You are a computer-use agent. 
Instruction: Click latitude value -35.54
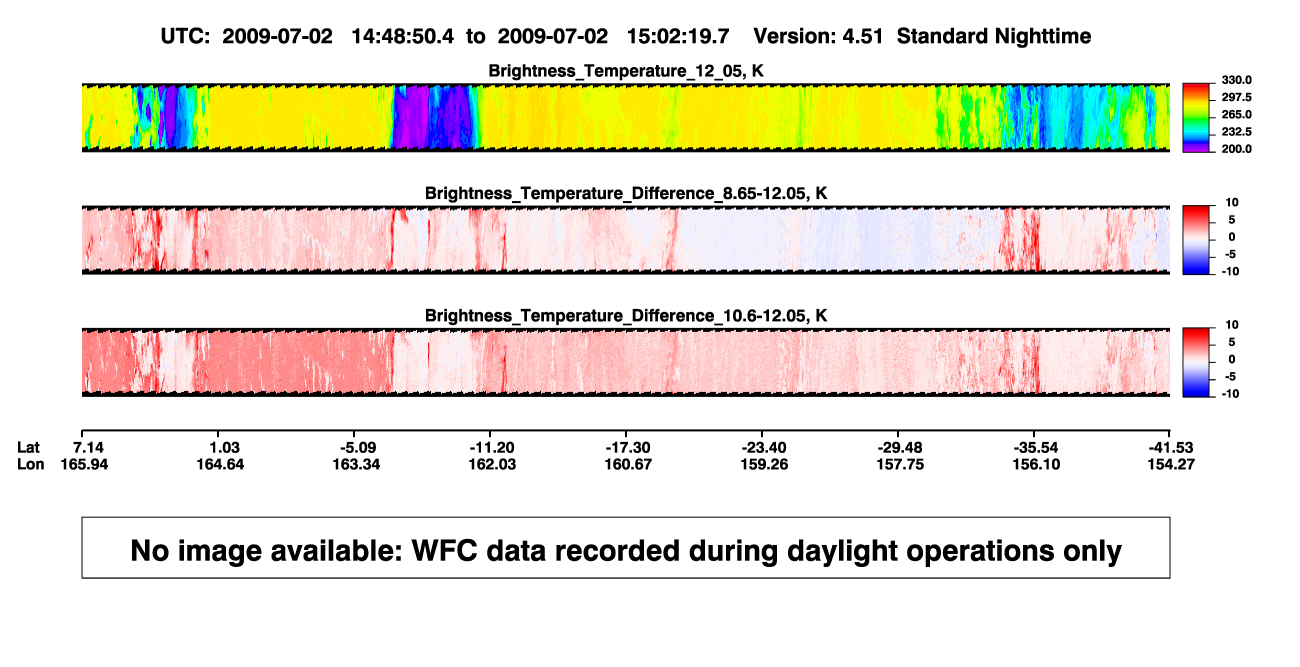(1036, 447)
